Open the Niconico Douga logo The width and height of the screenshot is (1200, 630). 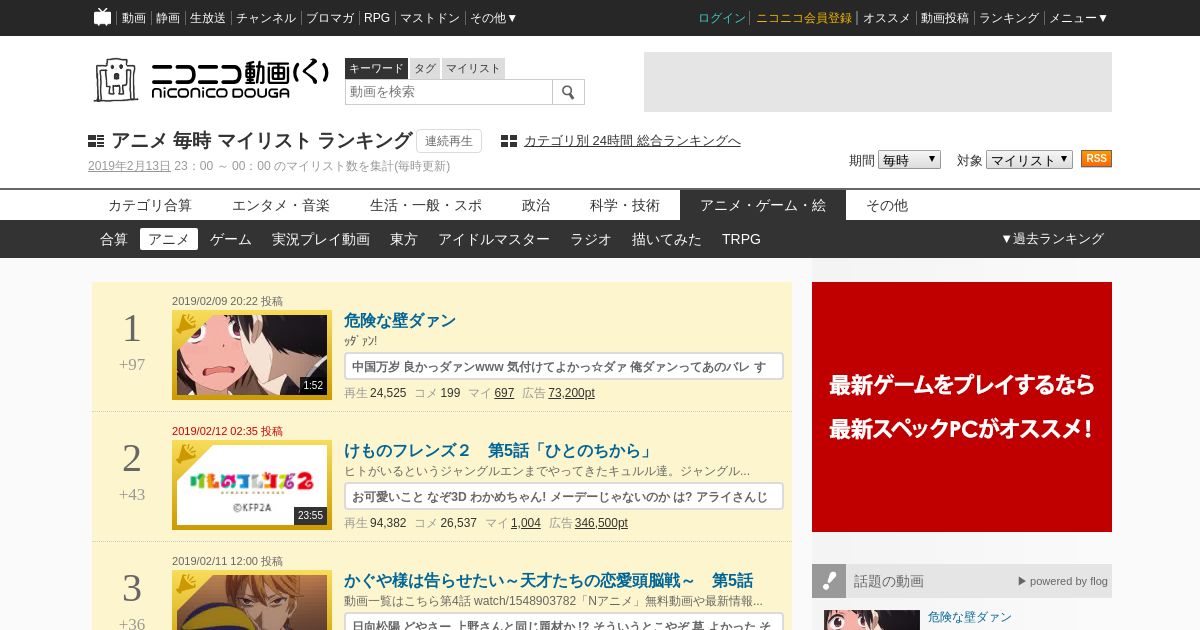coord(211,79)
